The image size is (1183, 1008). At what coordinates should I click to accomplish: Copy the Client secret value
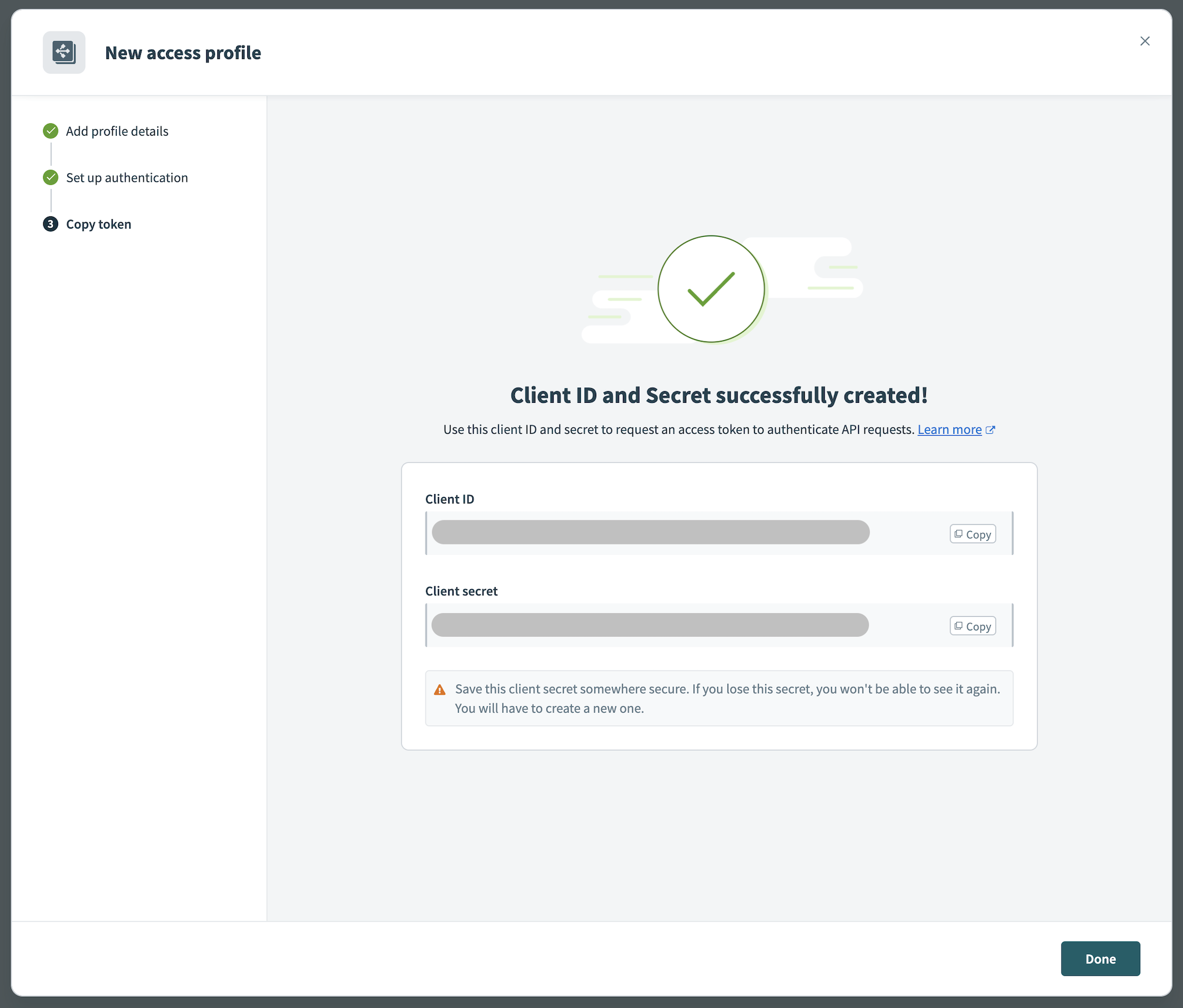pos(972,626)
